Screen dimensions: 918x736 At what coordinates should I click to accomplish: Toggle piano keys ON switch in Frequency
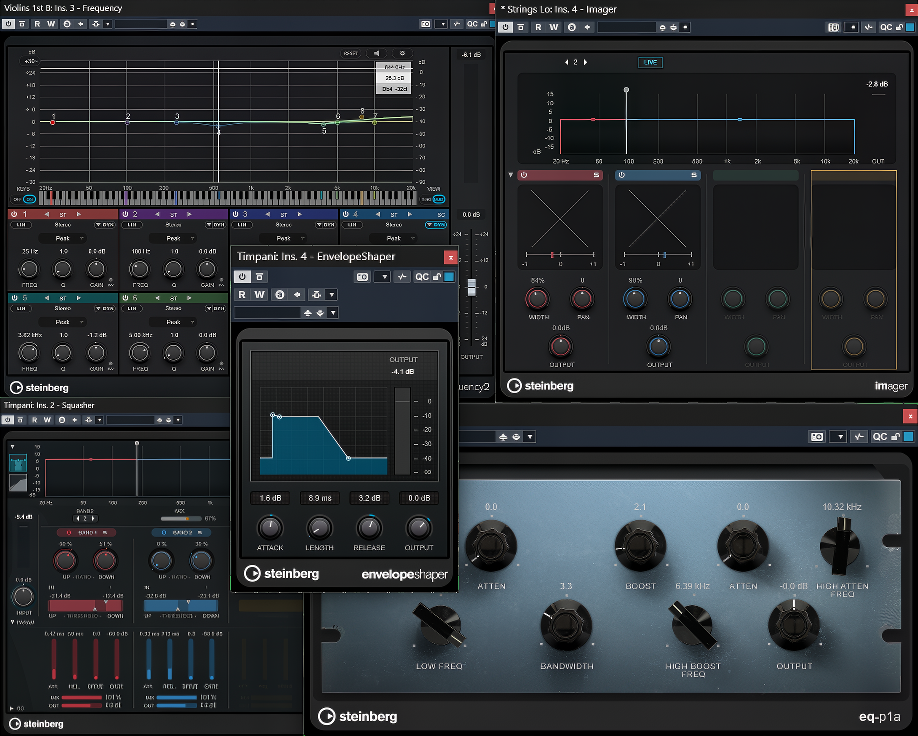point(29,199)
